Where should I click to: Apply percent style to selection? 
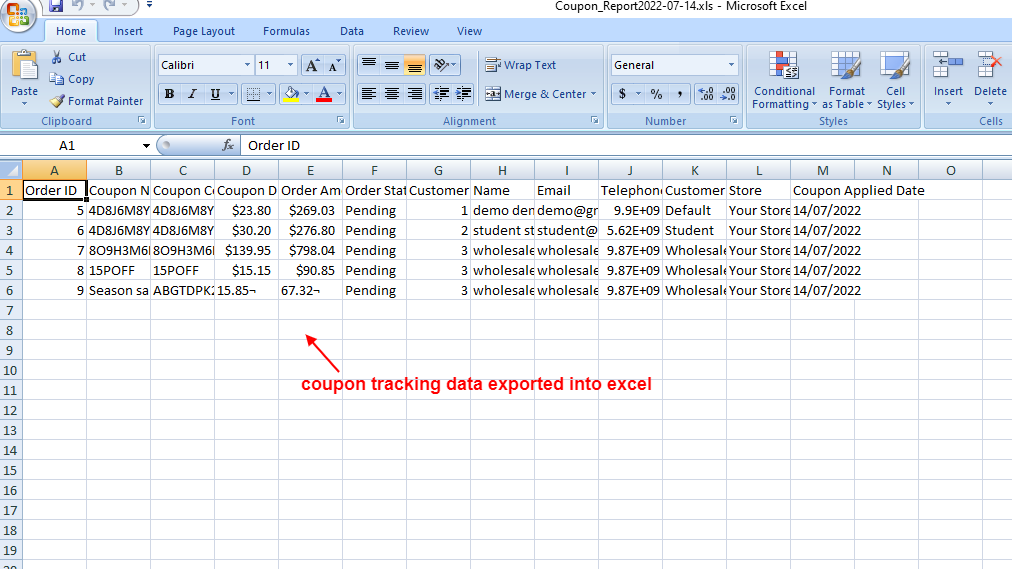(656, 94)
